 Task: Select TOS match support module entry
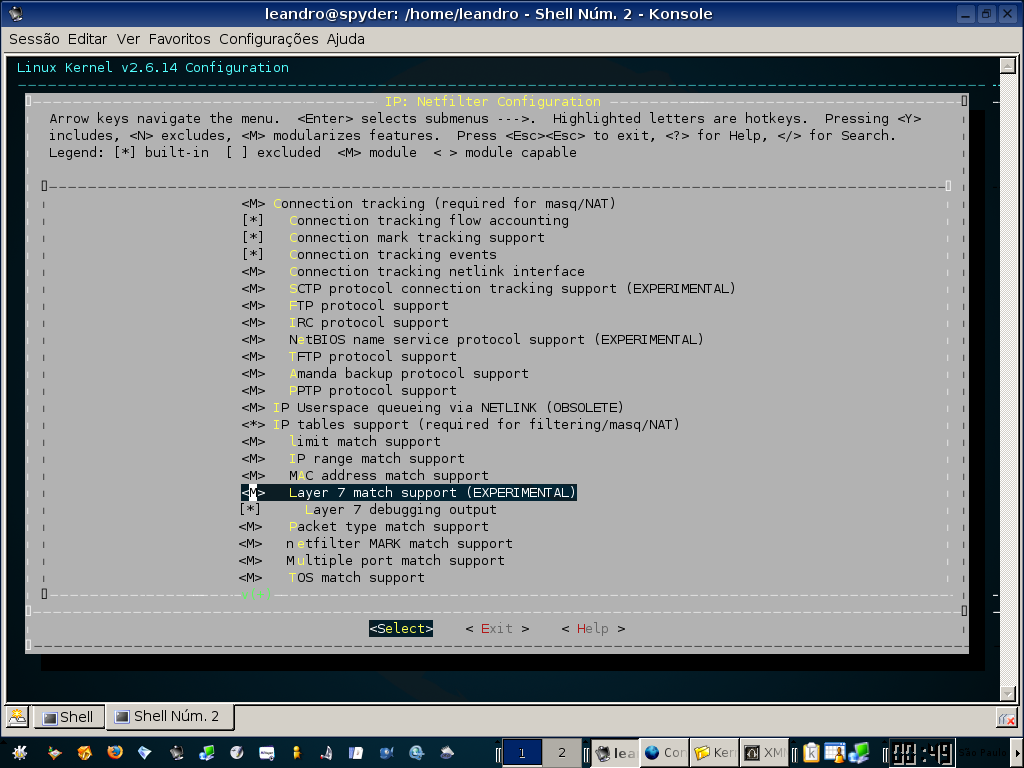click(331, 577)
